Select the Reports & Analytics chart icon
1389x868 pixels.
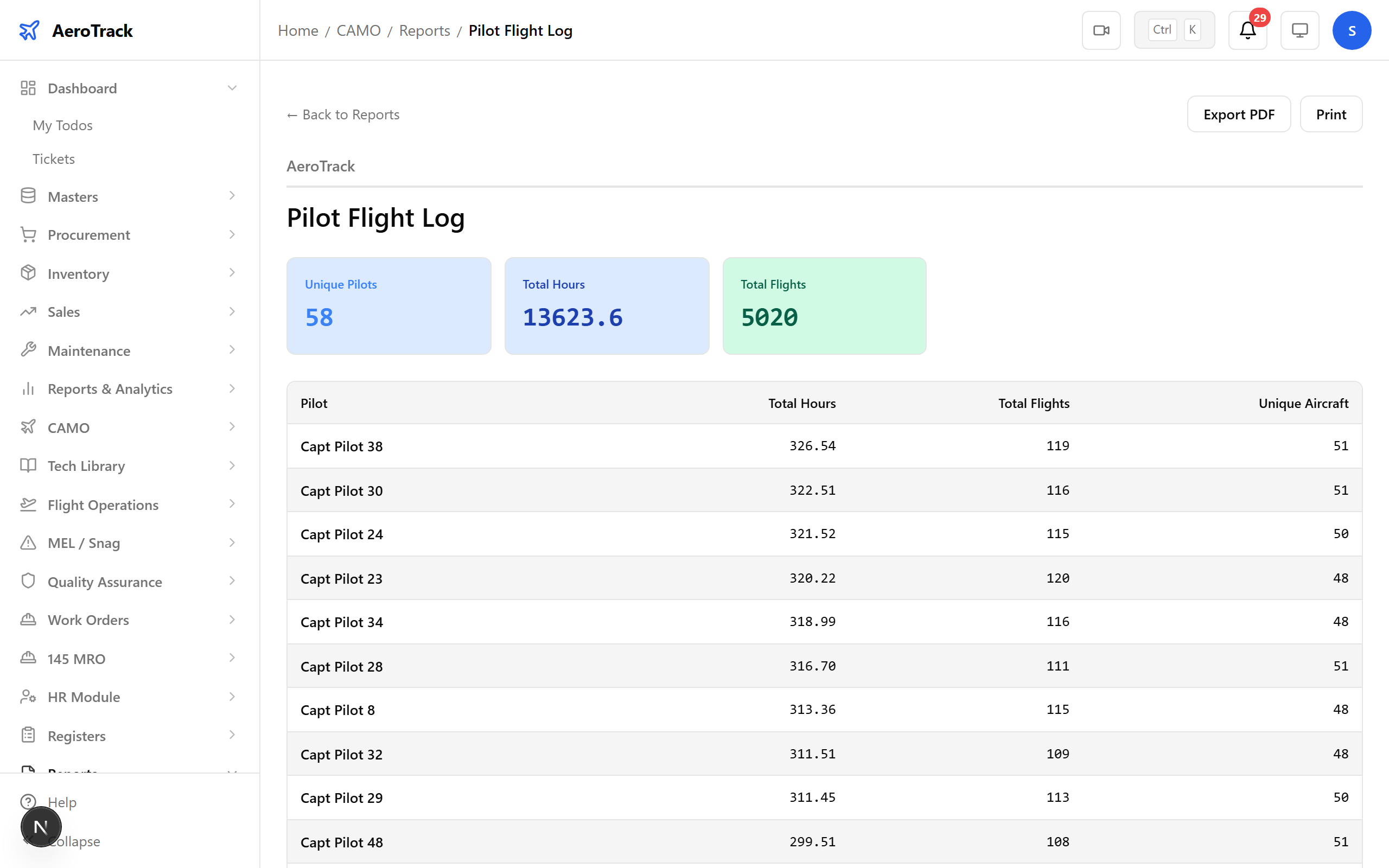28,388
